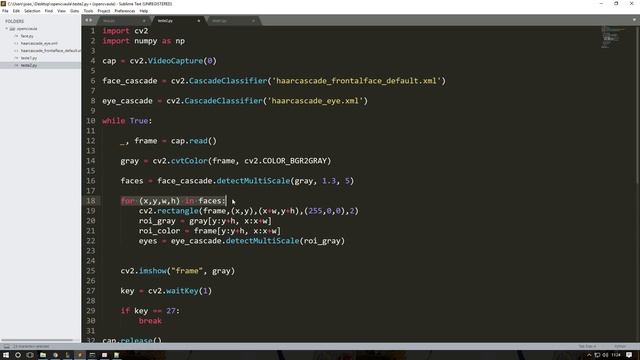Click 'waitKey' on line 27
Image resolution: width=640 pixels, height=360 pixels.
(x=182, y=291)
